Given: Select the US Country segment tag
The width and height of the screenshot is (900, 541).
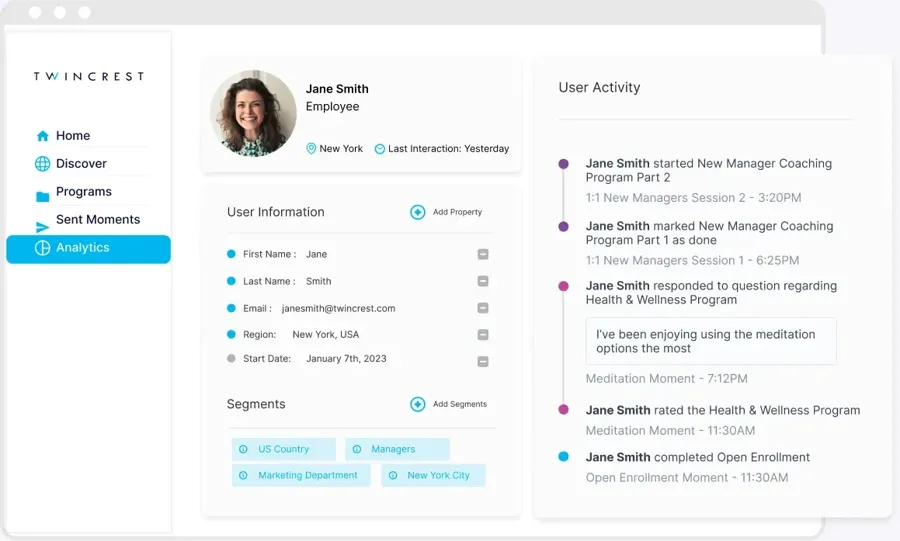Looking at the screenshot, I should (284, 449).
